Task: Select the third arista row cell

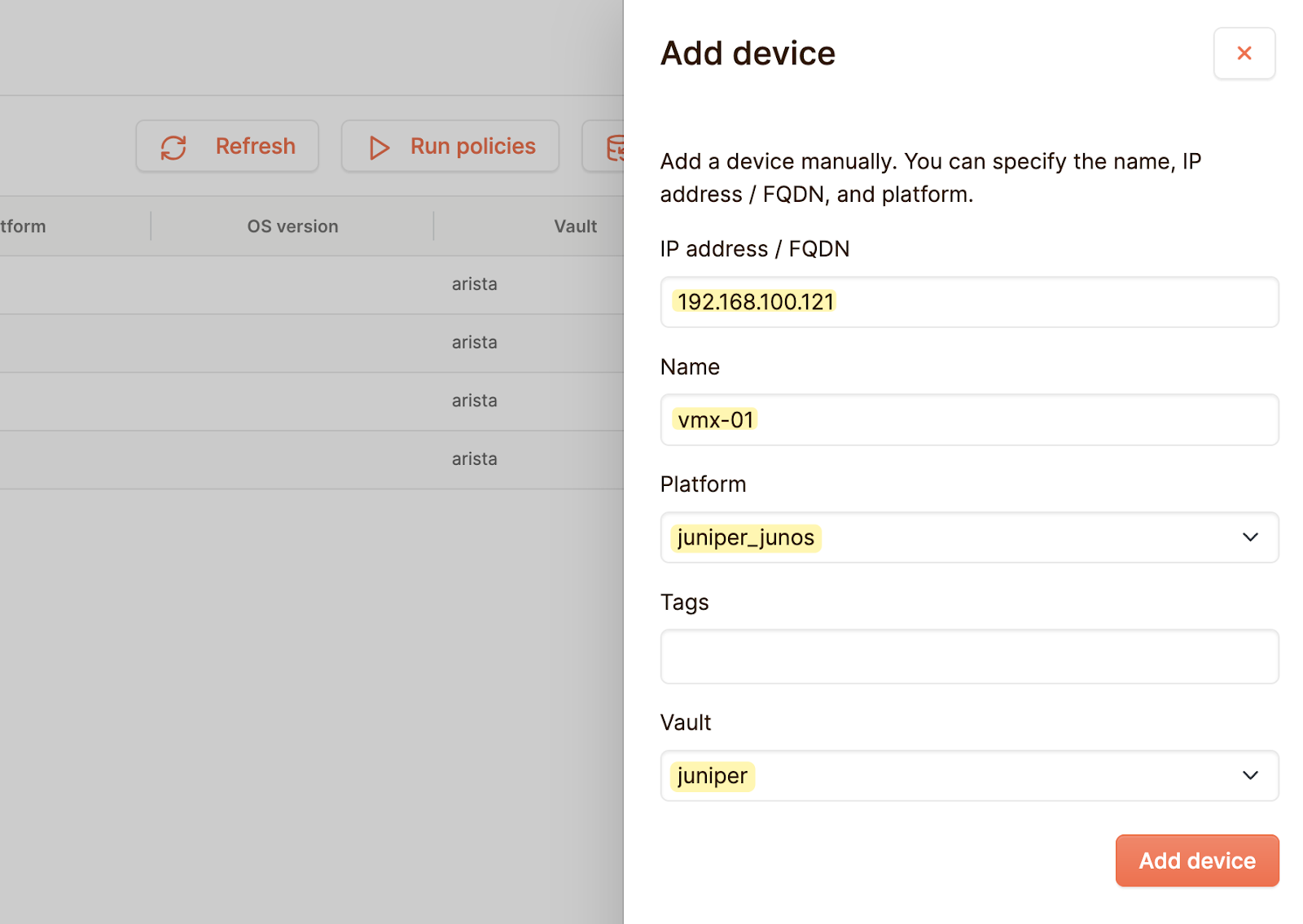Action: pos(475,401)
